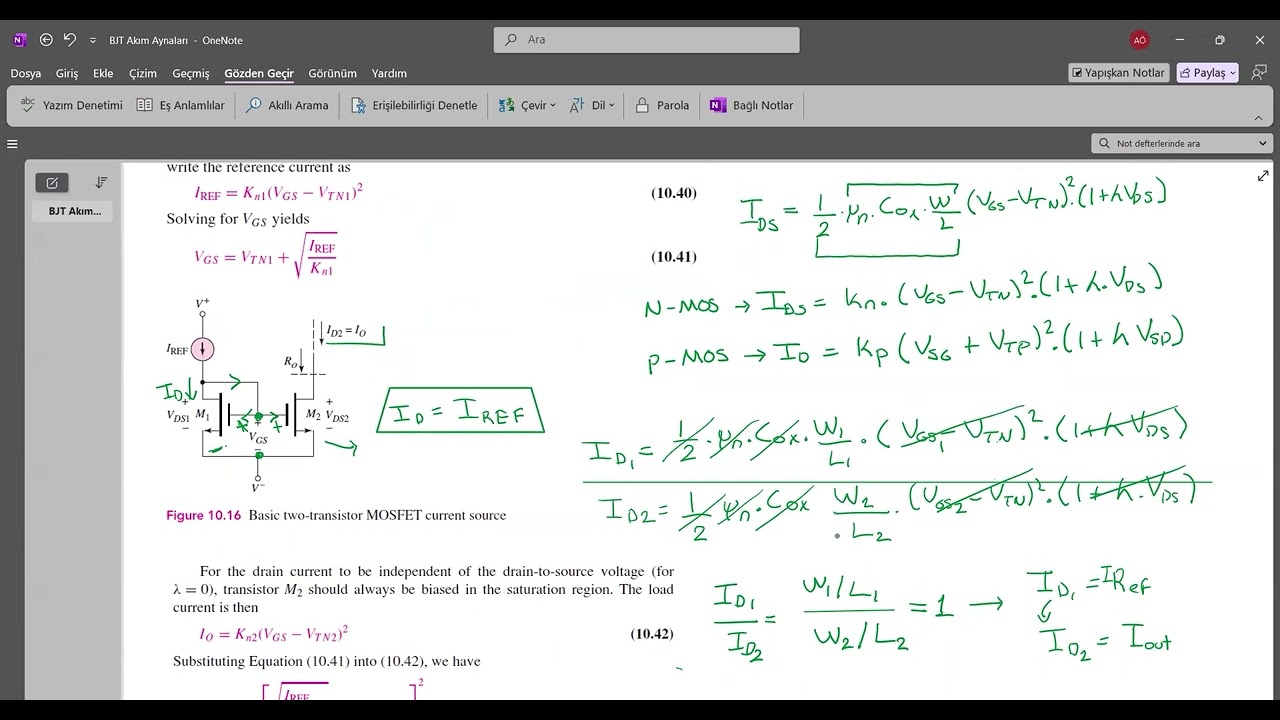Switch to the Giriş tab
This screenshot has width=1280, height=720.
(67, 73)
